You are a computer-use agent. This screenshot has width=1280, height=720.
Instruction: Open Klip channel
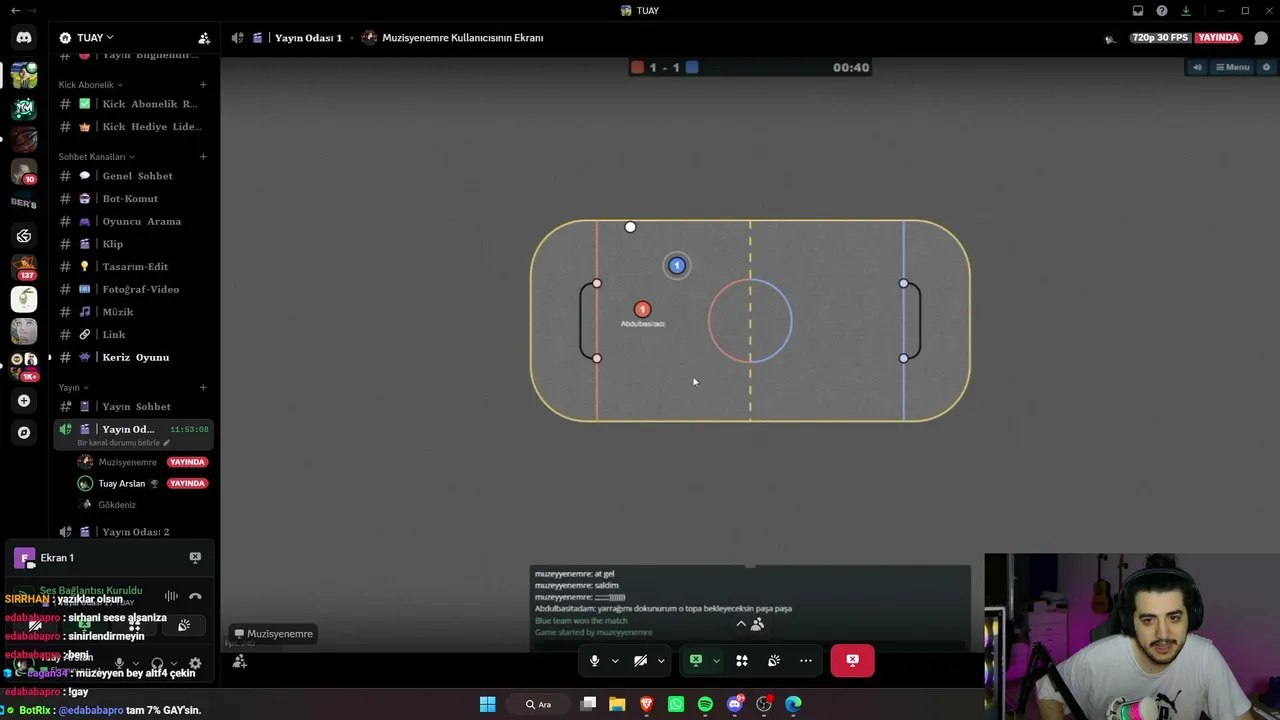click(x=133, y=244)
